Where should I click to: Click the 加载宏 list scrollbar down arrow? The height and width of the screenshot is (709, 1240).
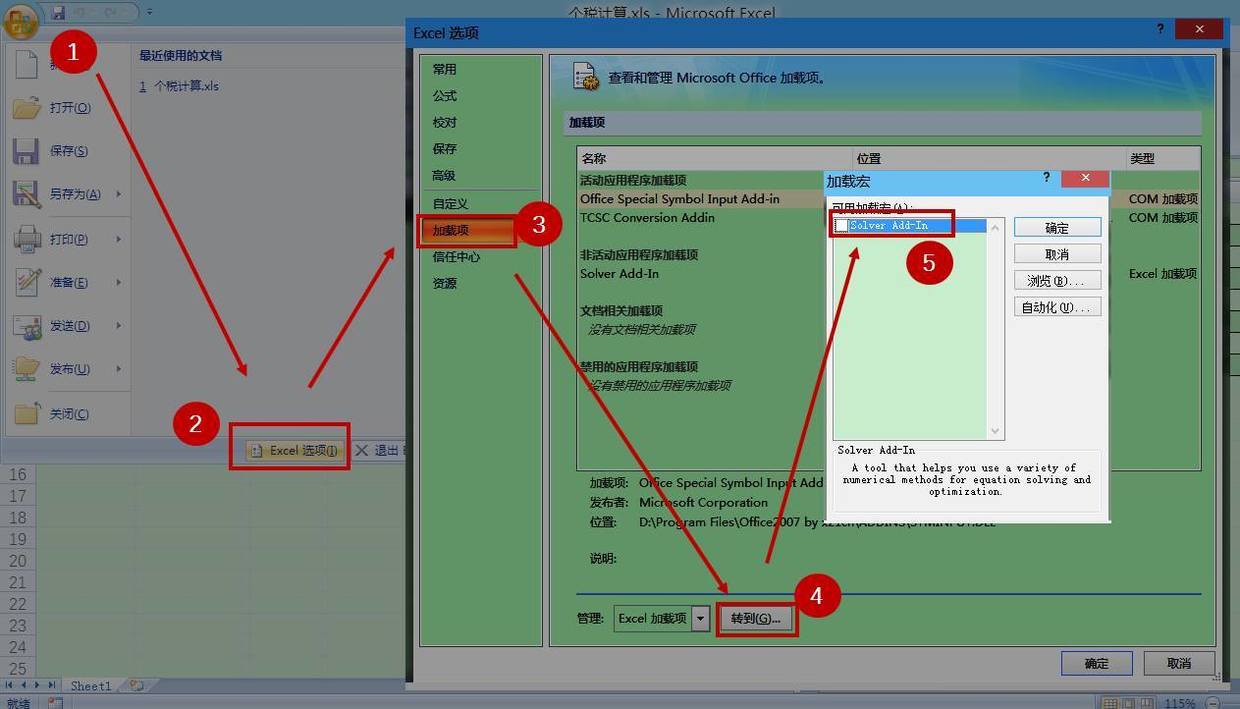[x=995, y=431]
